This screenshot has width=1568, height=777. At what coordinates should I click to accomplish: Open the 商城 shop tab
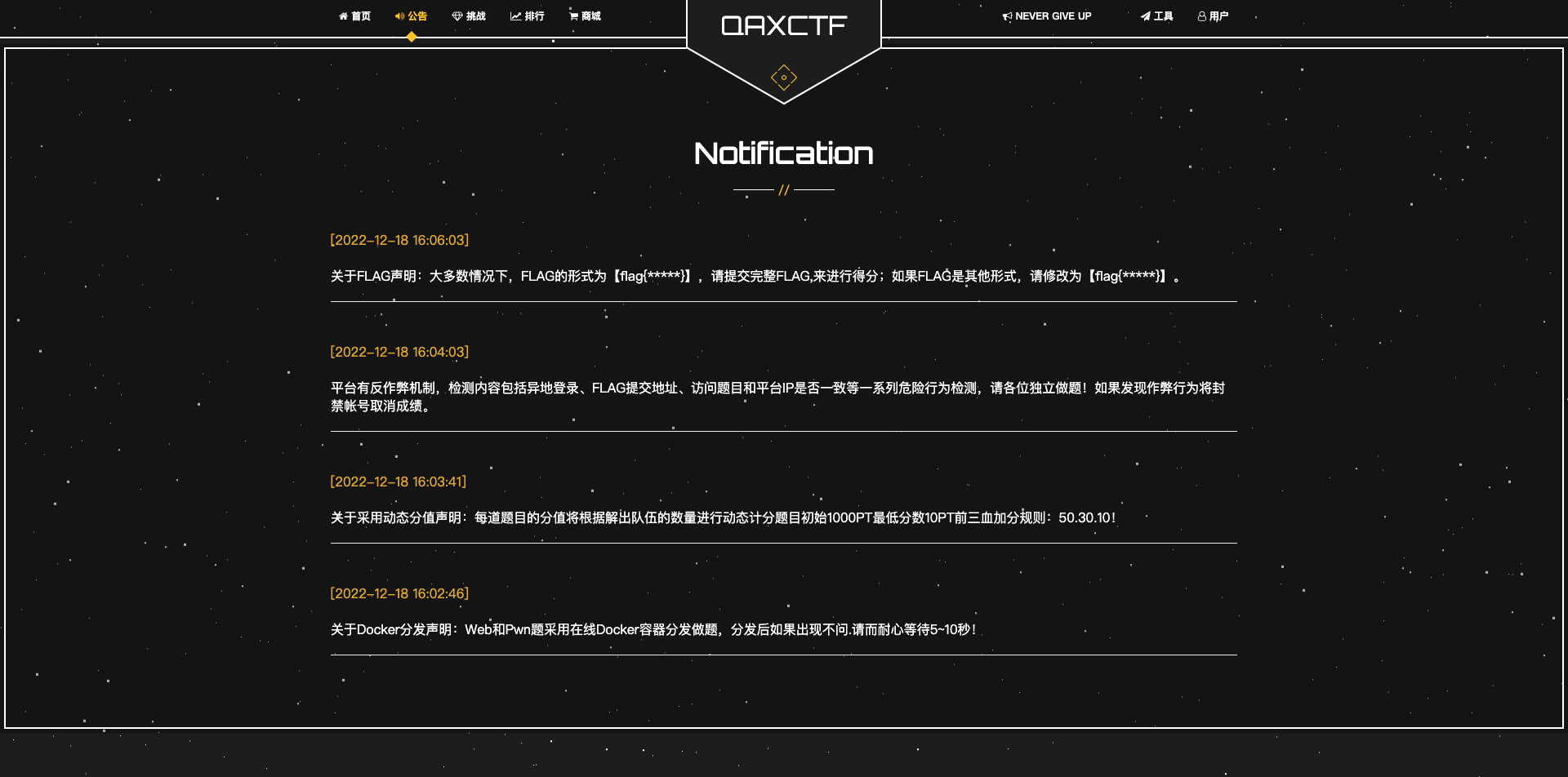pyautogui.click(x=590, y=16)
